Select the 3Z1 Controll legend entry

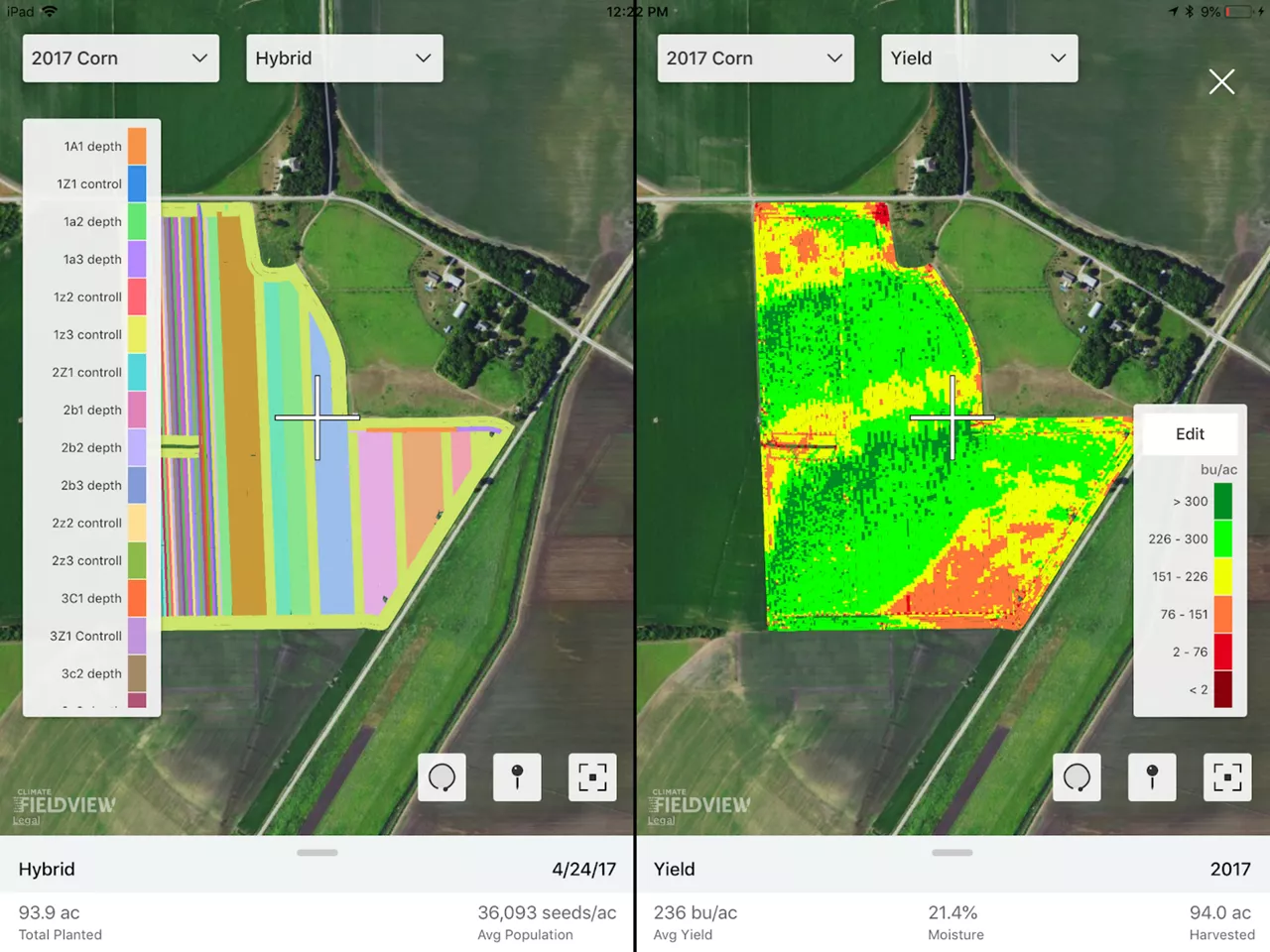coord(87,636)
